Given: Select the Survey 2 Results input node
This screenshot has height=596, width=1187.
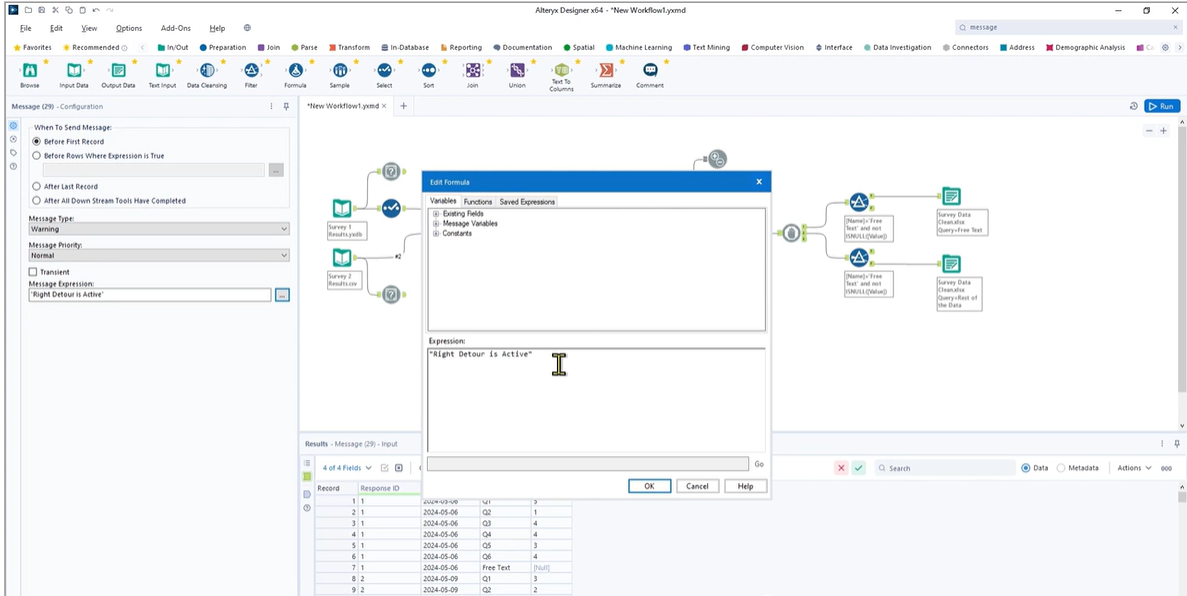Looking at the screenshot, I should (x=342, y=257).
